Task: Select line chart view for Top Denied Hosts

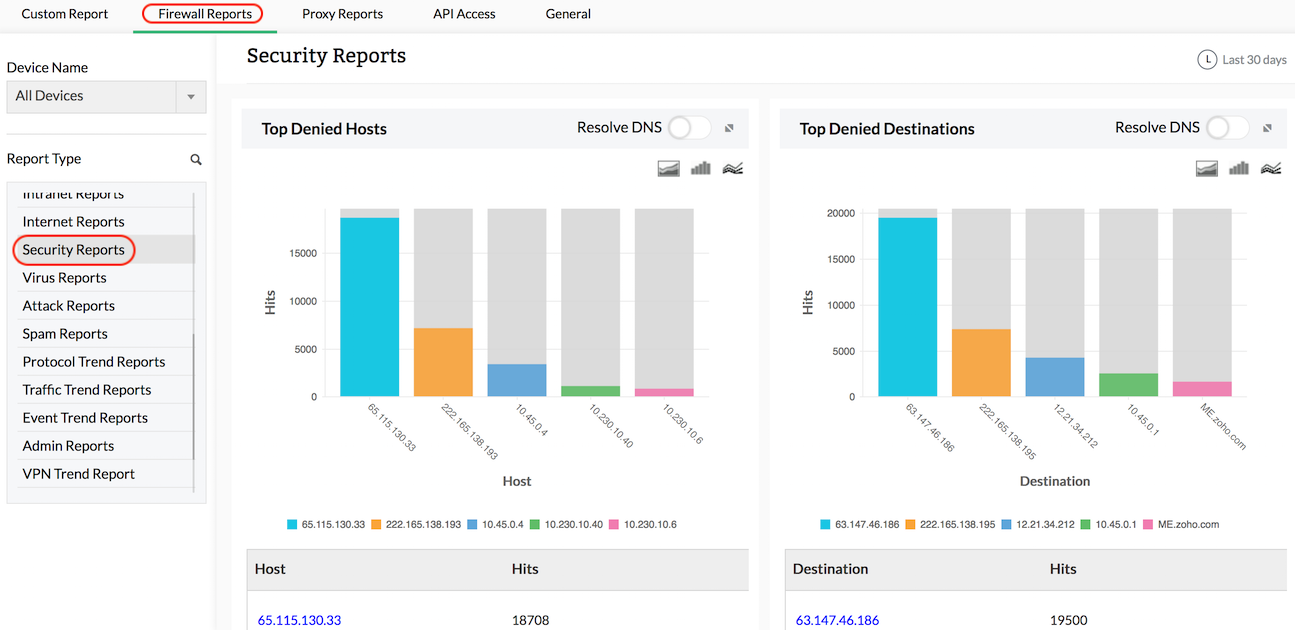Action: 732,168
